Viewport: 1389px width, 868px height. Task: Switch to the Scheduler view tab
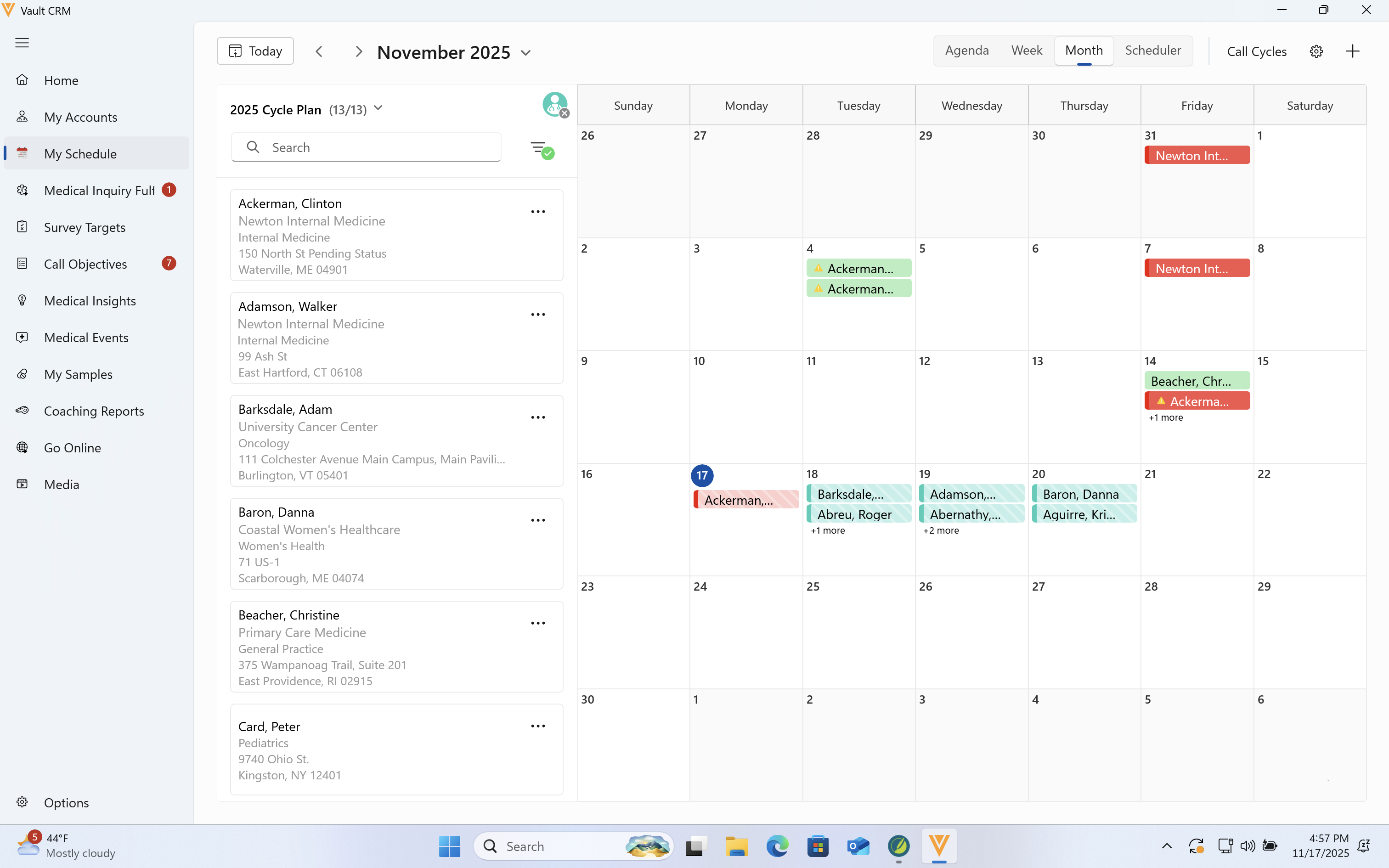point(1152,51)
